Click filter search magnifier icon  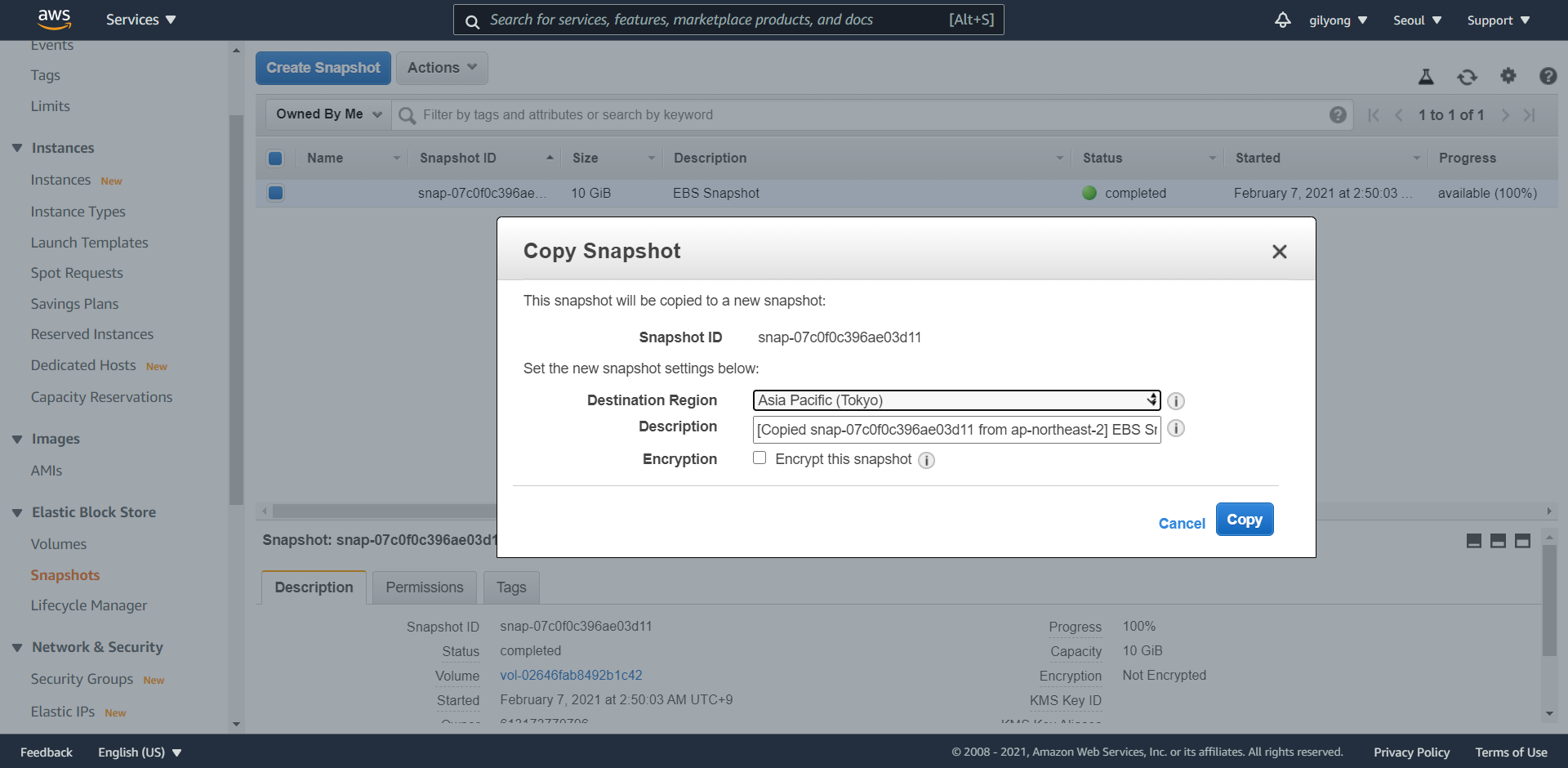[407, 115]
